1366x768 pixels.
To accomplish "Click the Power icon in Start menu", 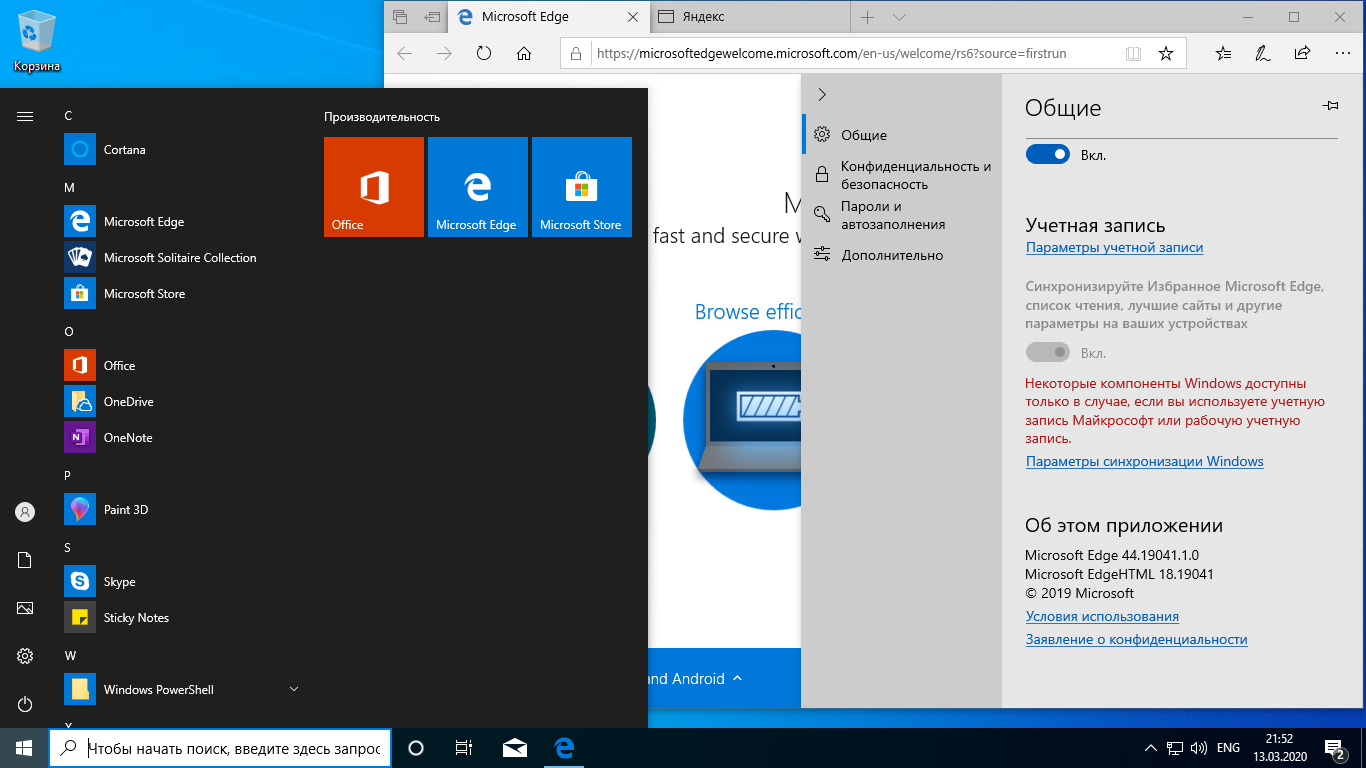I will [x=25, y=704].
